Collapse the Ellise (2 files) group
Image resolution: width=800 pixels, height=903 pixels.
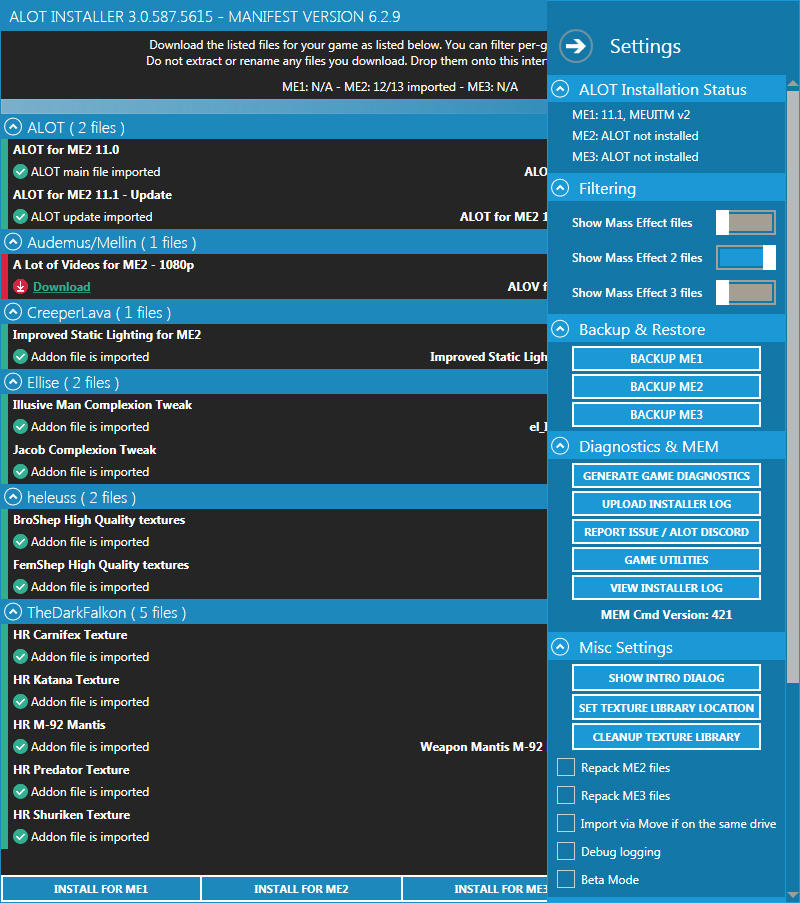click(x=13, y=382)
